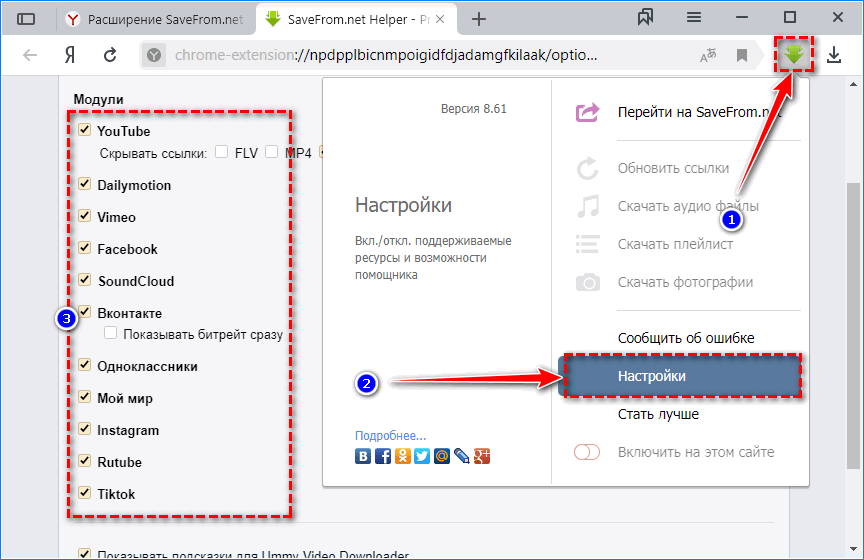Uncheck the Instagram module checkbox
This screenshot has width=864, height=560.
(84, 428)
